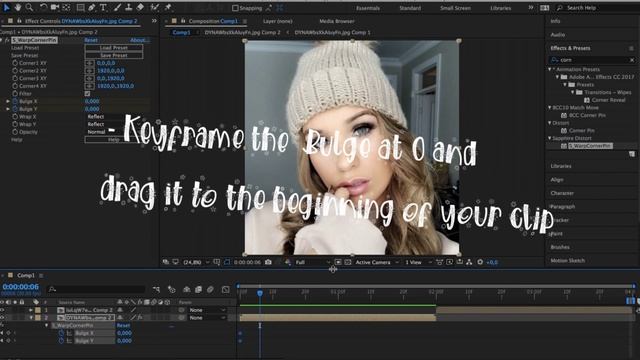The height and width of the screenshot is (360, 640).
Task: Expand layer 1 twirl triangle
Action: 31,310
